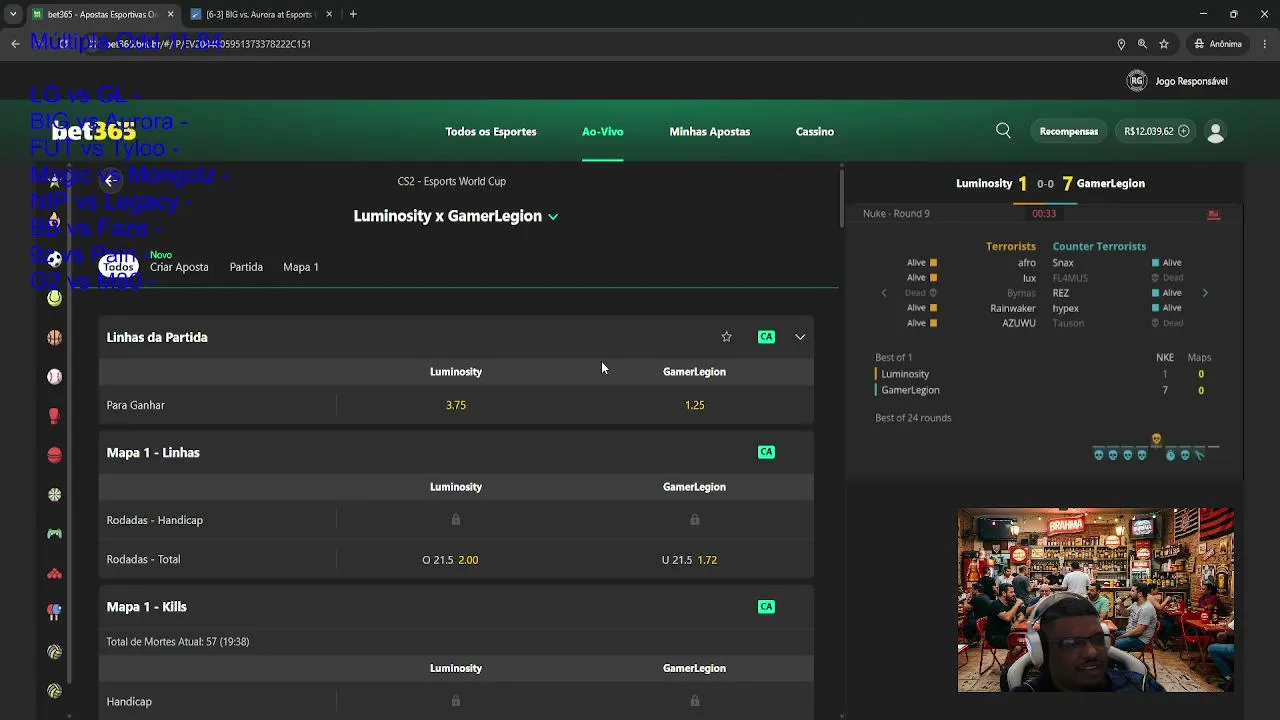Viewport: 1280px width, 720px height.
Task: Close the BIG vs. Aurora browser tab
Action: point(329,14)
